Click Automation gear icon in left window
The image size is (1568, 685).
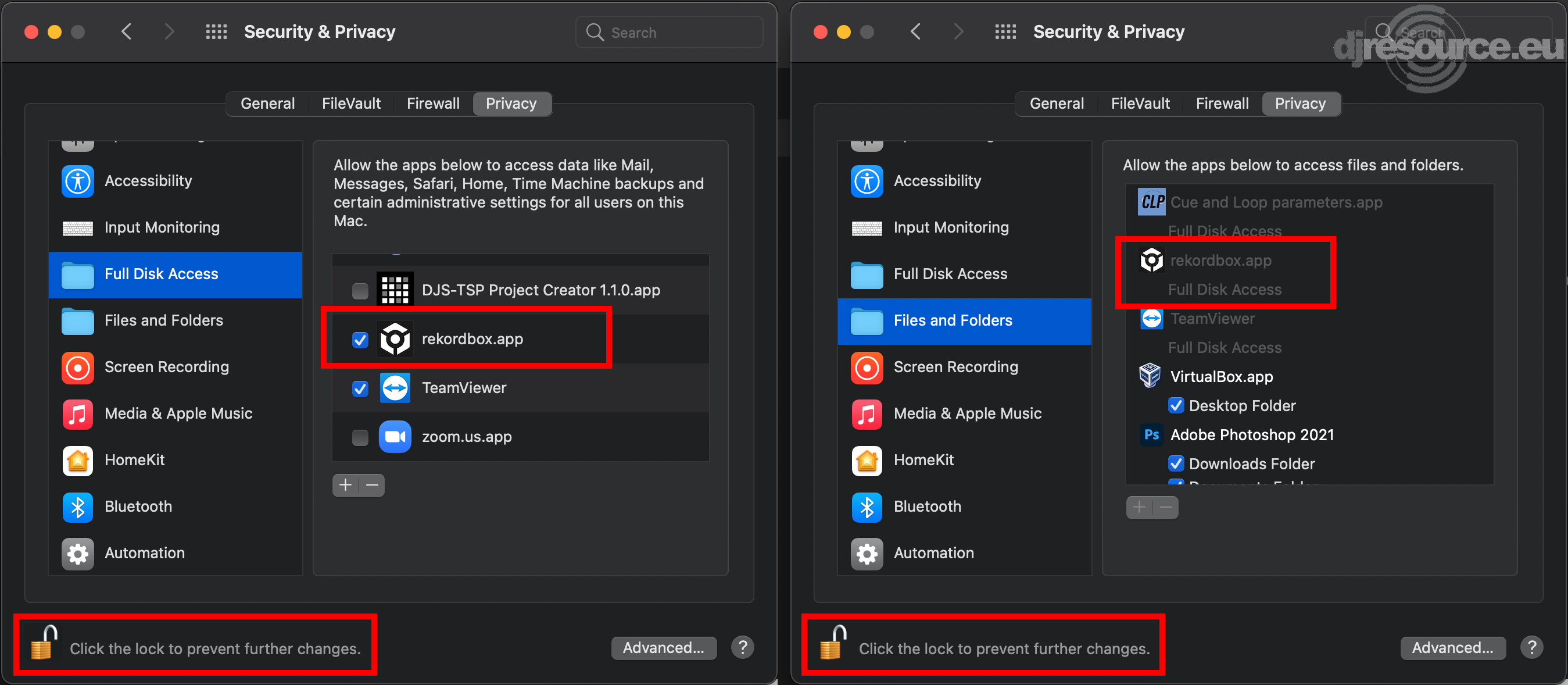click(77, 554)
